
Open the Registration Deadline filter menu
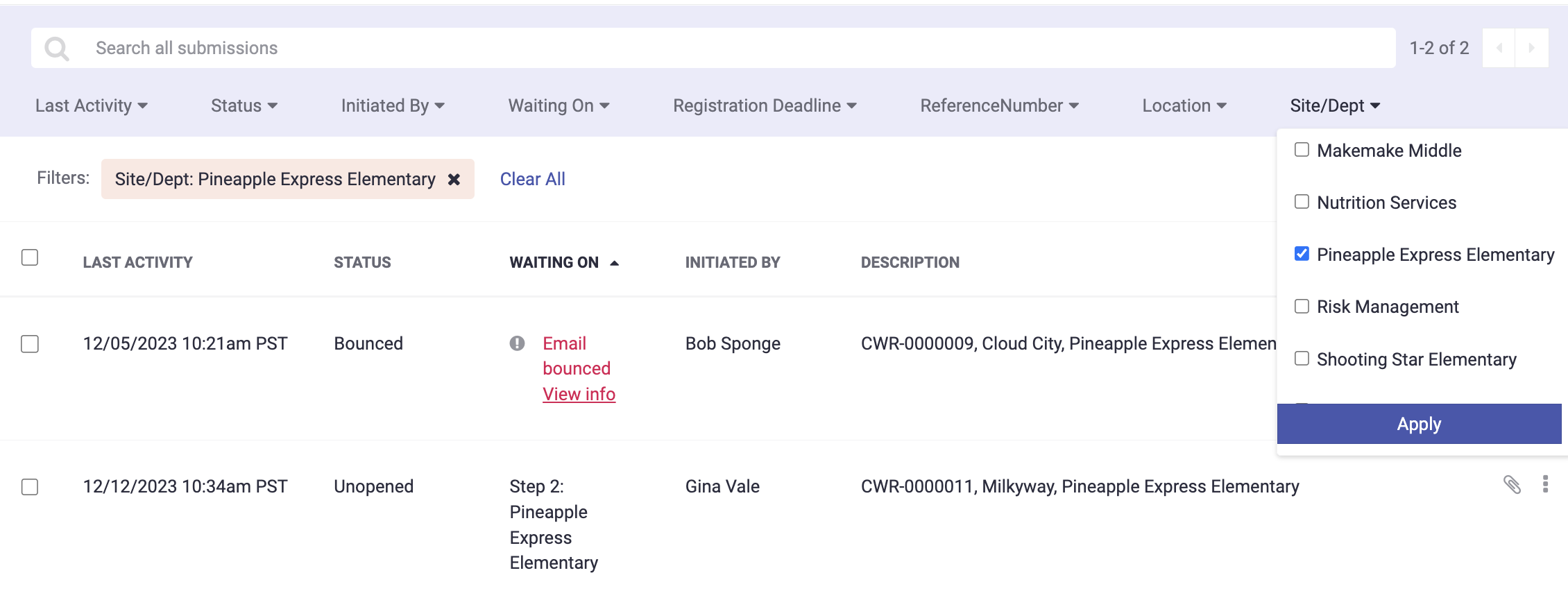[765, 105]
